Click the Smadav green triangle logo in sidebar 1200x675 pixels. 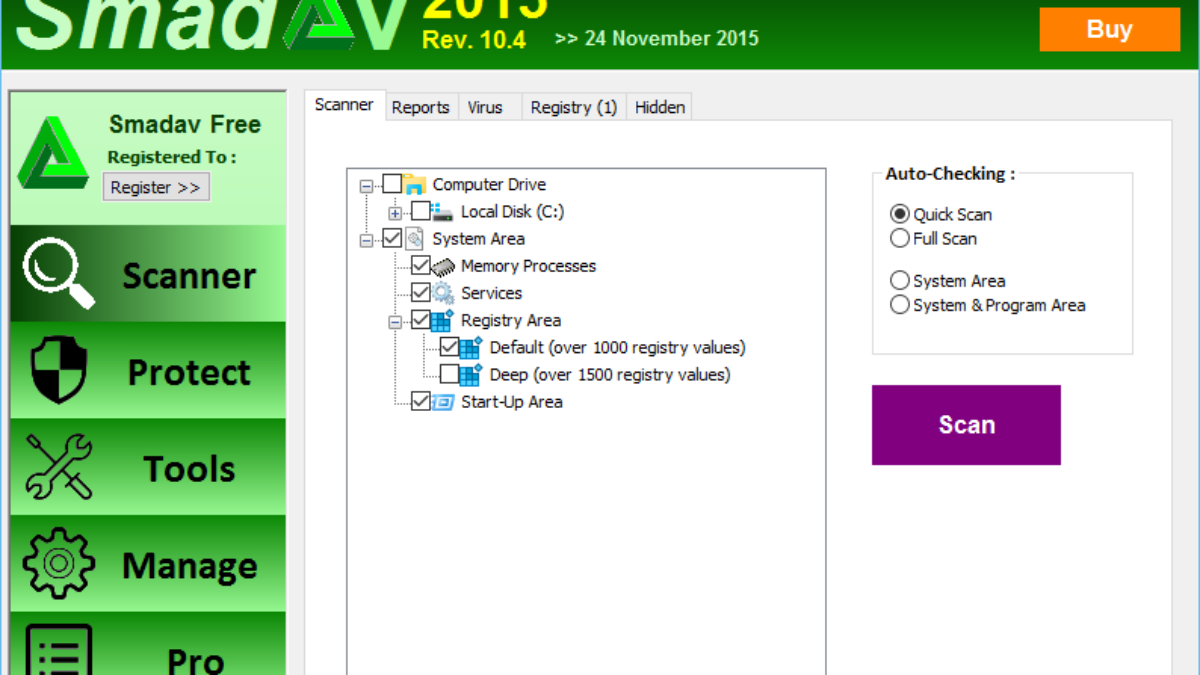tap(53, 152)
